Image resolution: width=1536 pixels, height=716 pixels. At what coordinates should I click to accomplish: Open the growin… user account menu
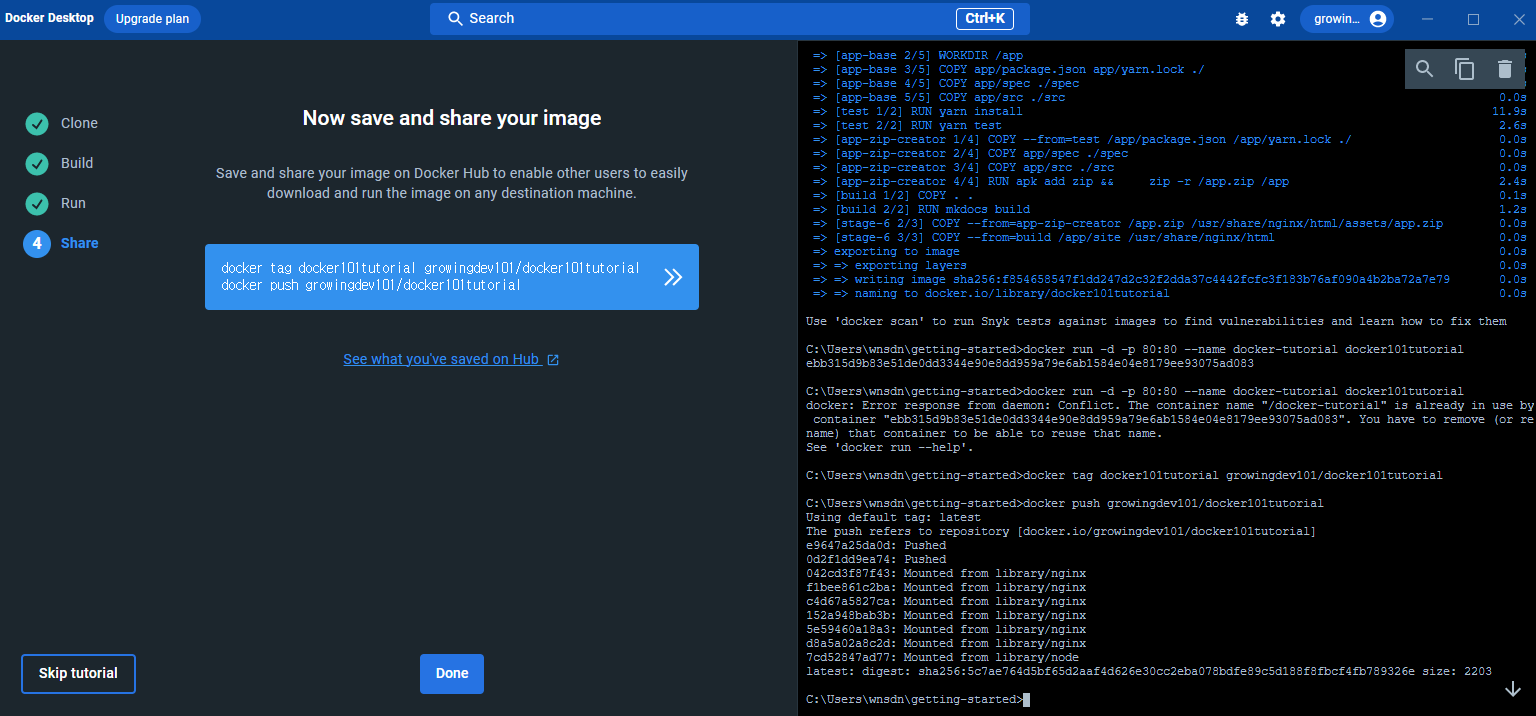click(x=1347, y=19)
